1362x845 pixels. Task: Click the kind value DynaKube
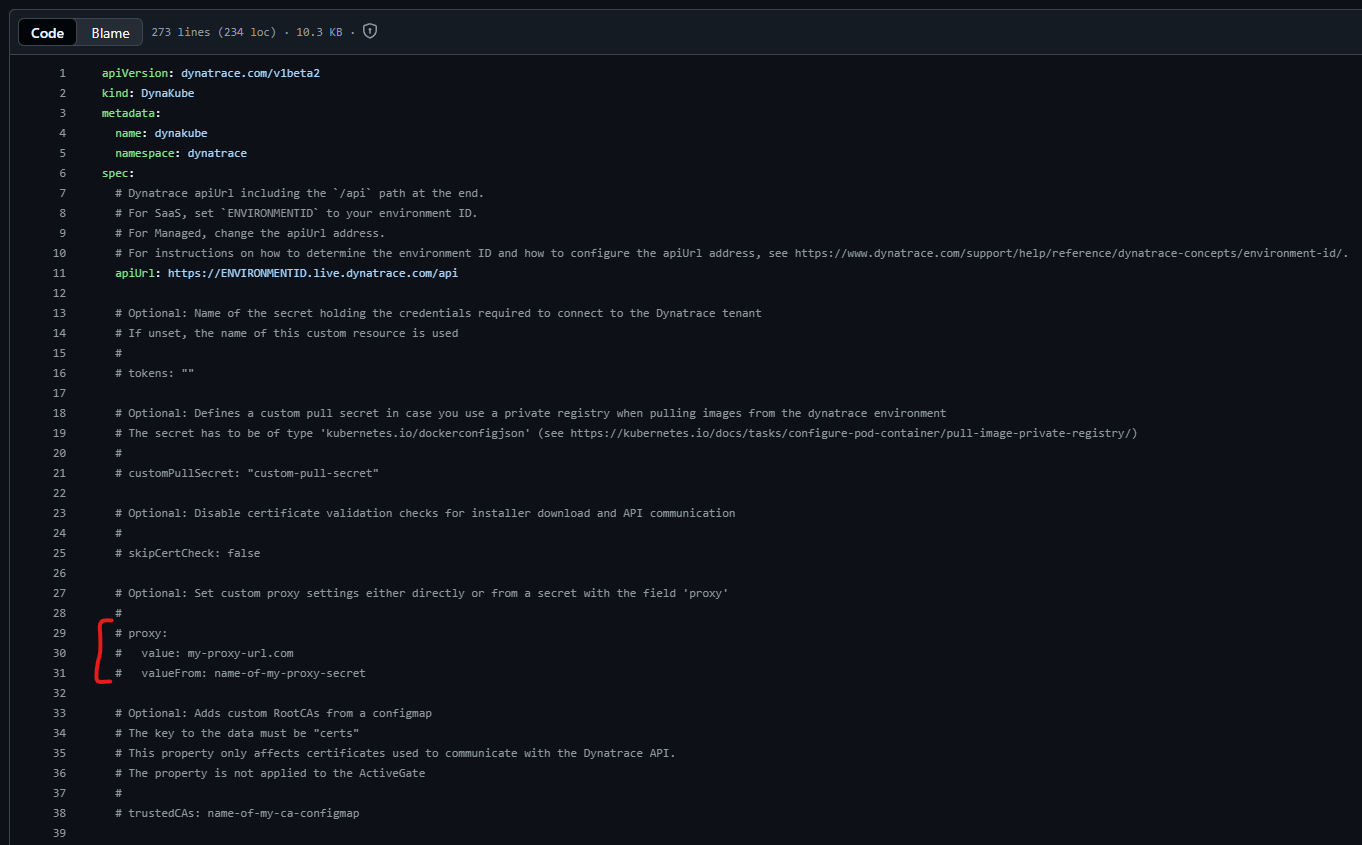pos(167,93)
